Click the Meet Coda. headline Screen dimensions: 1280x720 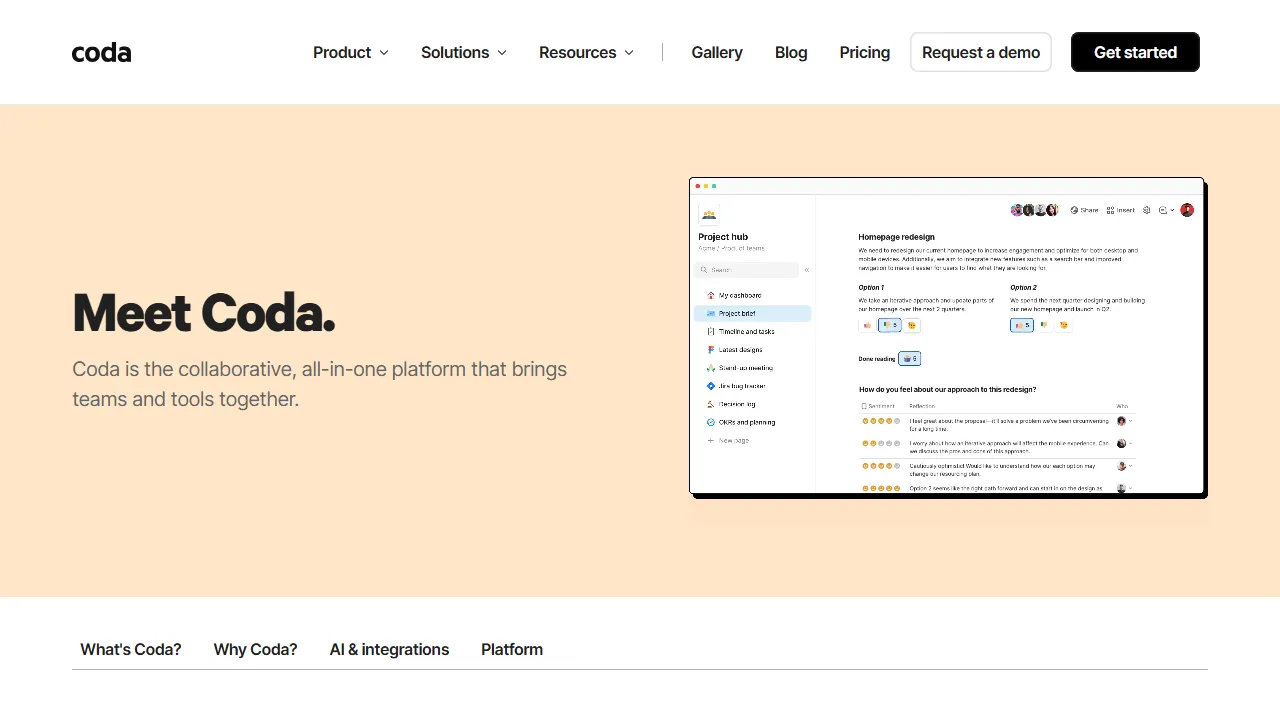[204, 312]
